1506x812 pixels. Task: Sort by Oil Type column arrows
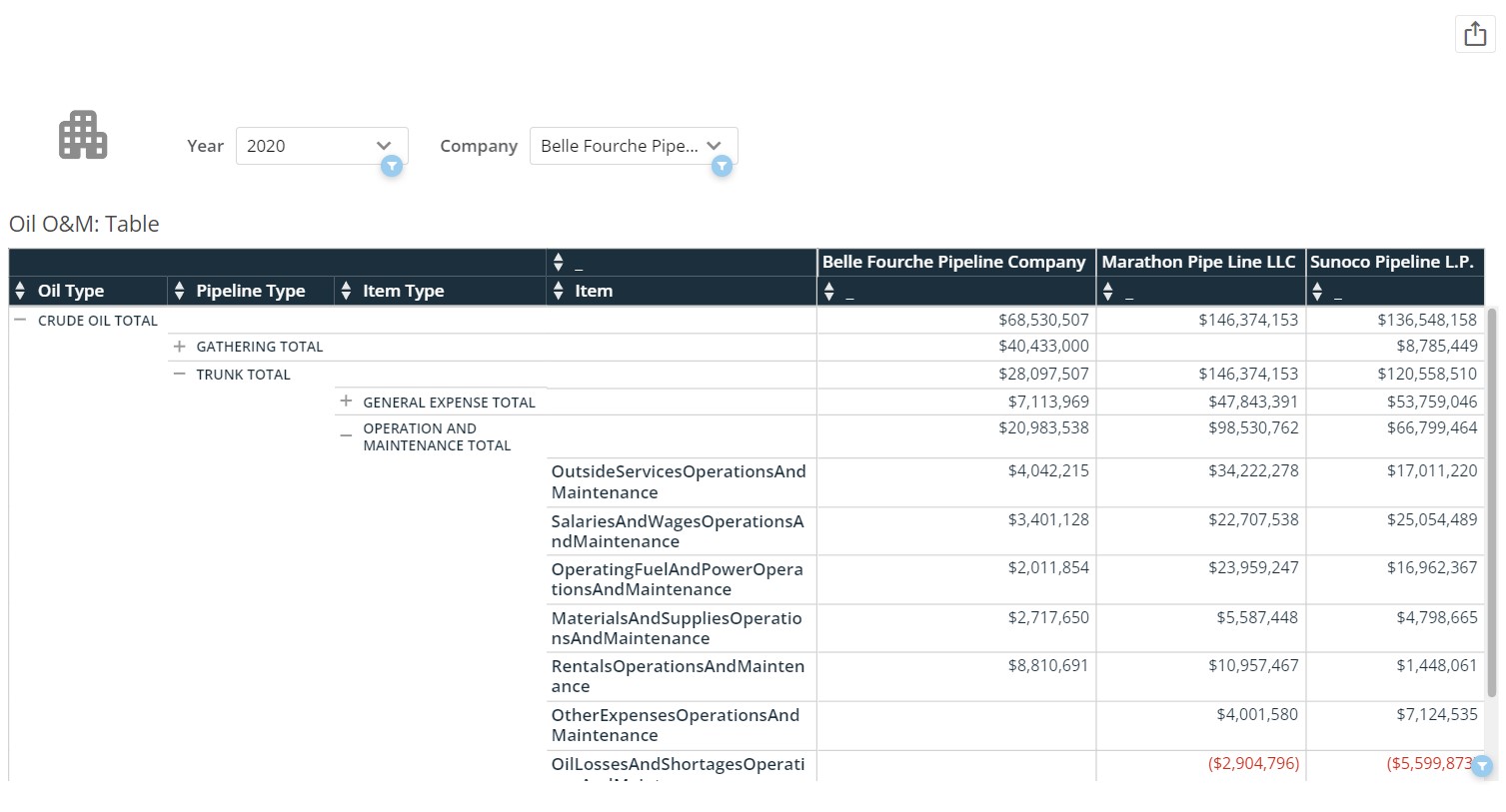click(x=20, y=291)
